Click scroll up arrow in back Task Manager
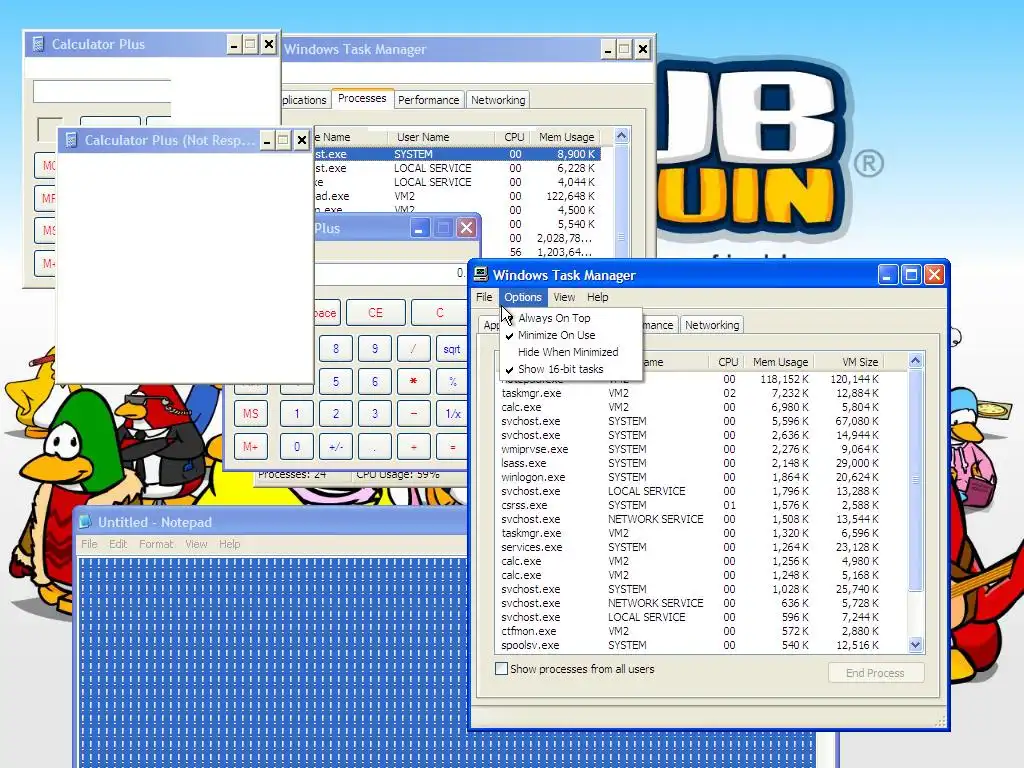The width and height of the screenshot is (1024, 768). click(621, 136)
